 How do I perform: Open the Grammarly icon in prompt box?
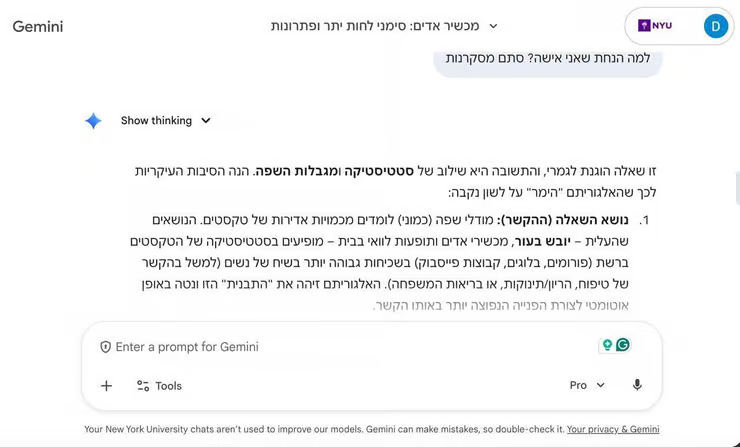tap(623, 345)
